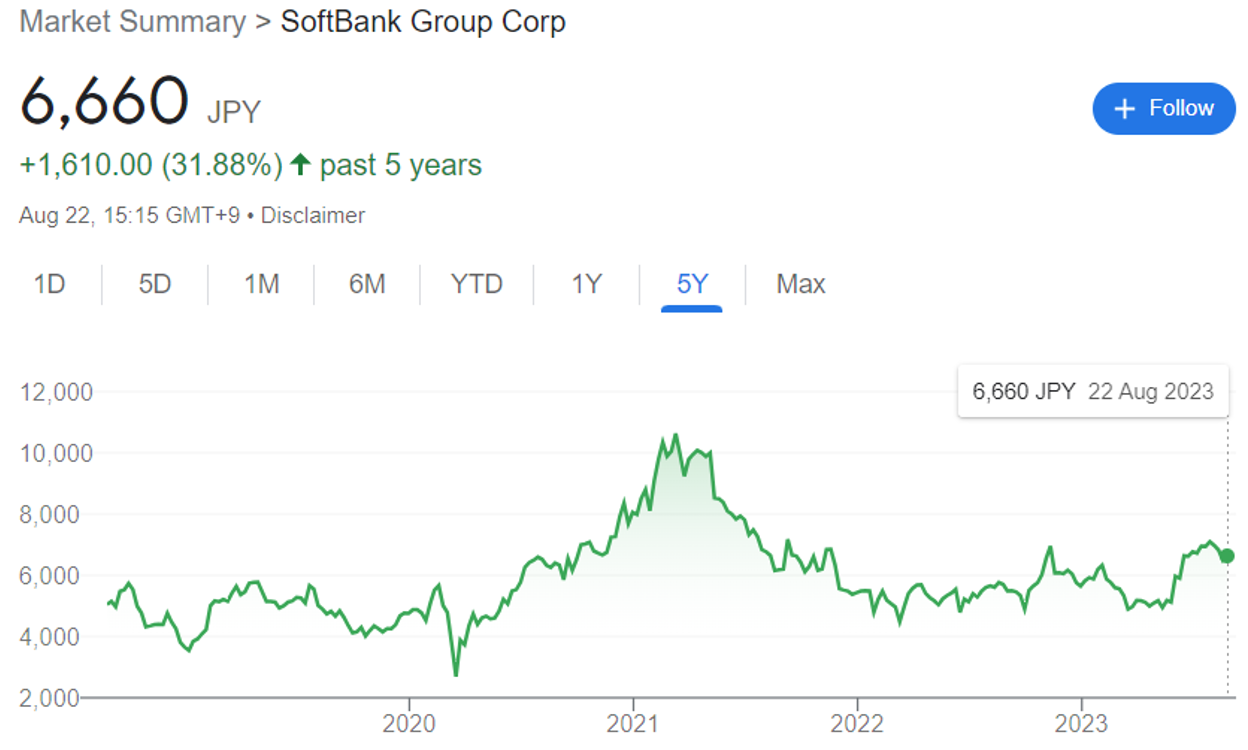View the 1Y chart range
Image resolution: width=1248 pixels, height=750 pixels.
pos(586,285)
